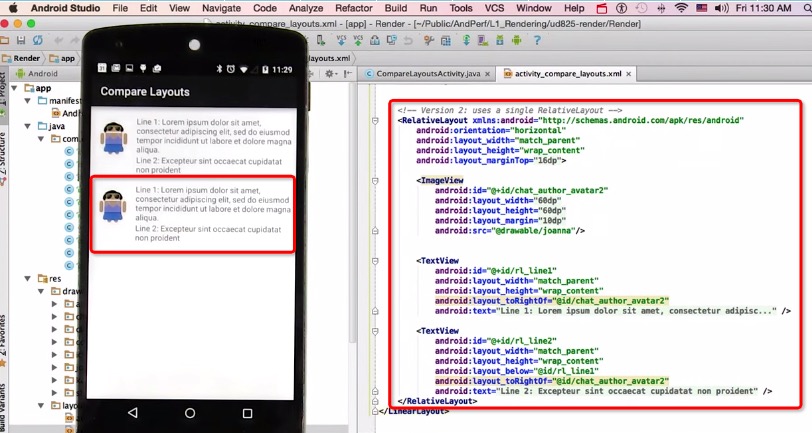Select the res folder in the project tree

pyautogui.click(x=49, y=279)
